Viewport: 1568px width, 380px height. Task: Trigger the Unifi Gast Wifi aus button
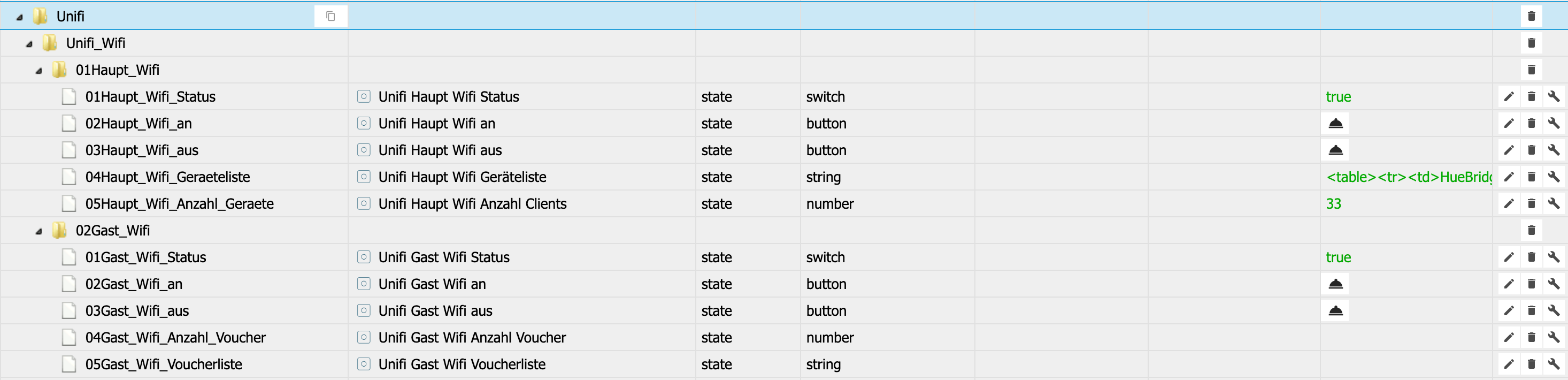coord(1335,310)
